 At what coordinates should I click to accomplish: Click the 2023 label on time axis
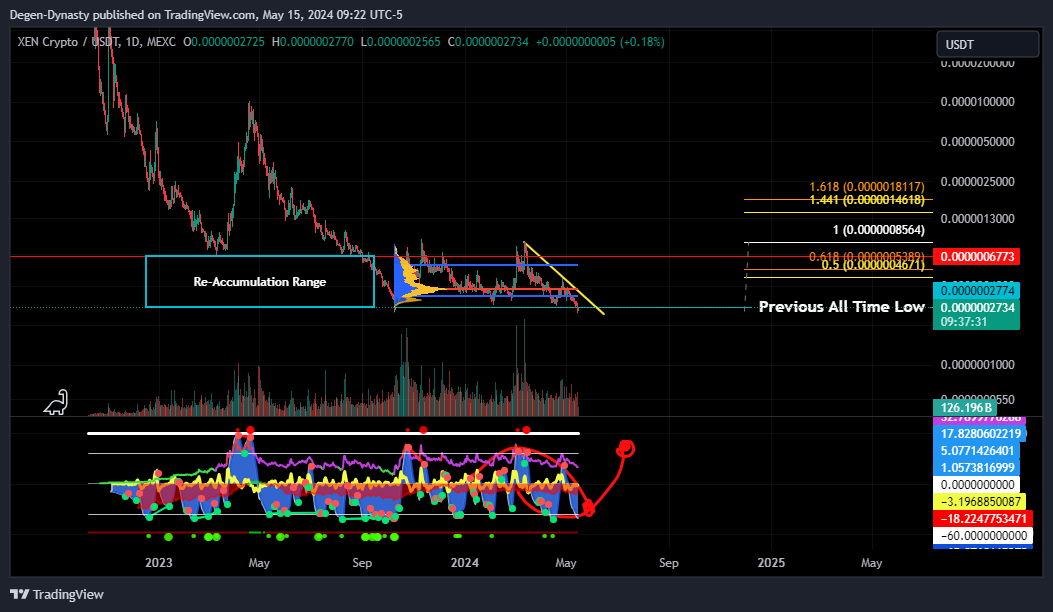158,563
